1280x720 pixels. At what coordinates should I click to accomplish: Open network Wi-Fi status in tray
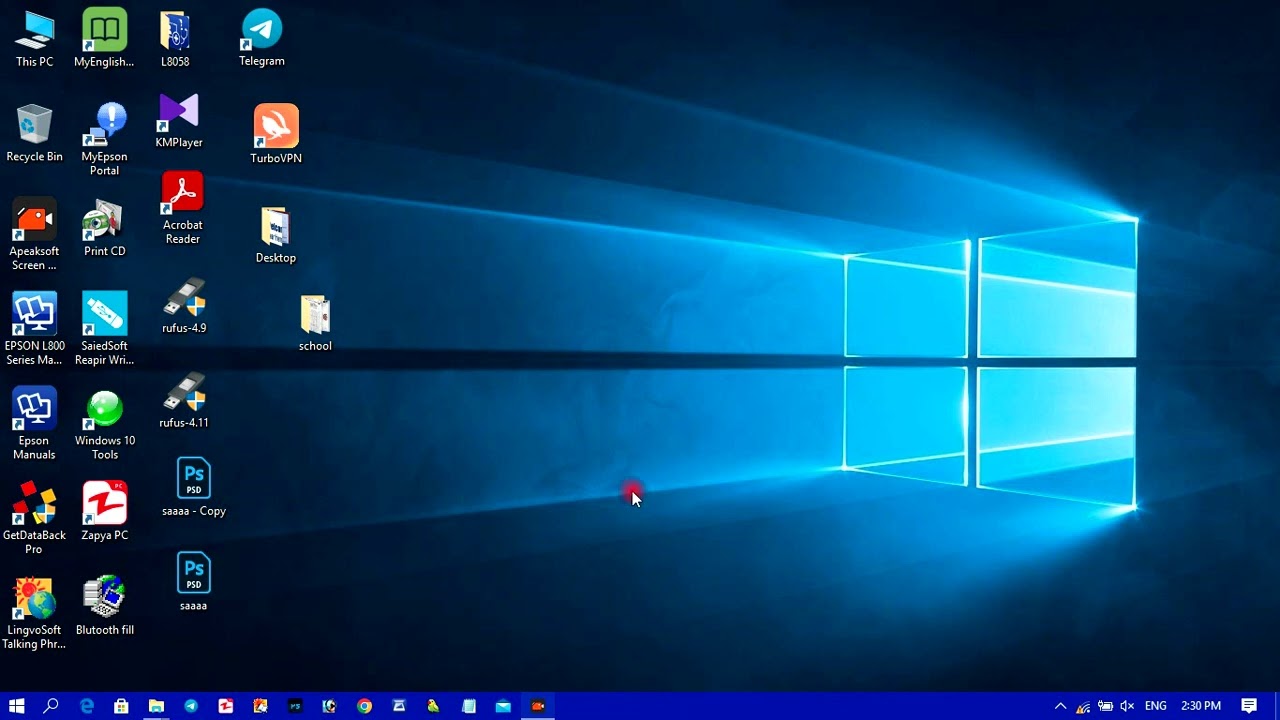pos(1083,706)
